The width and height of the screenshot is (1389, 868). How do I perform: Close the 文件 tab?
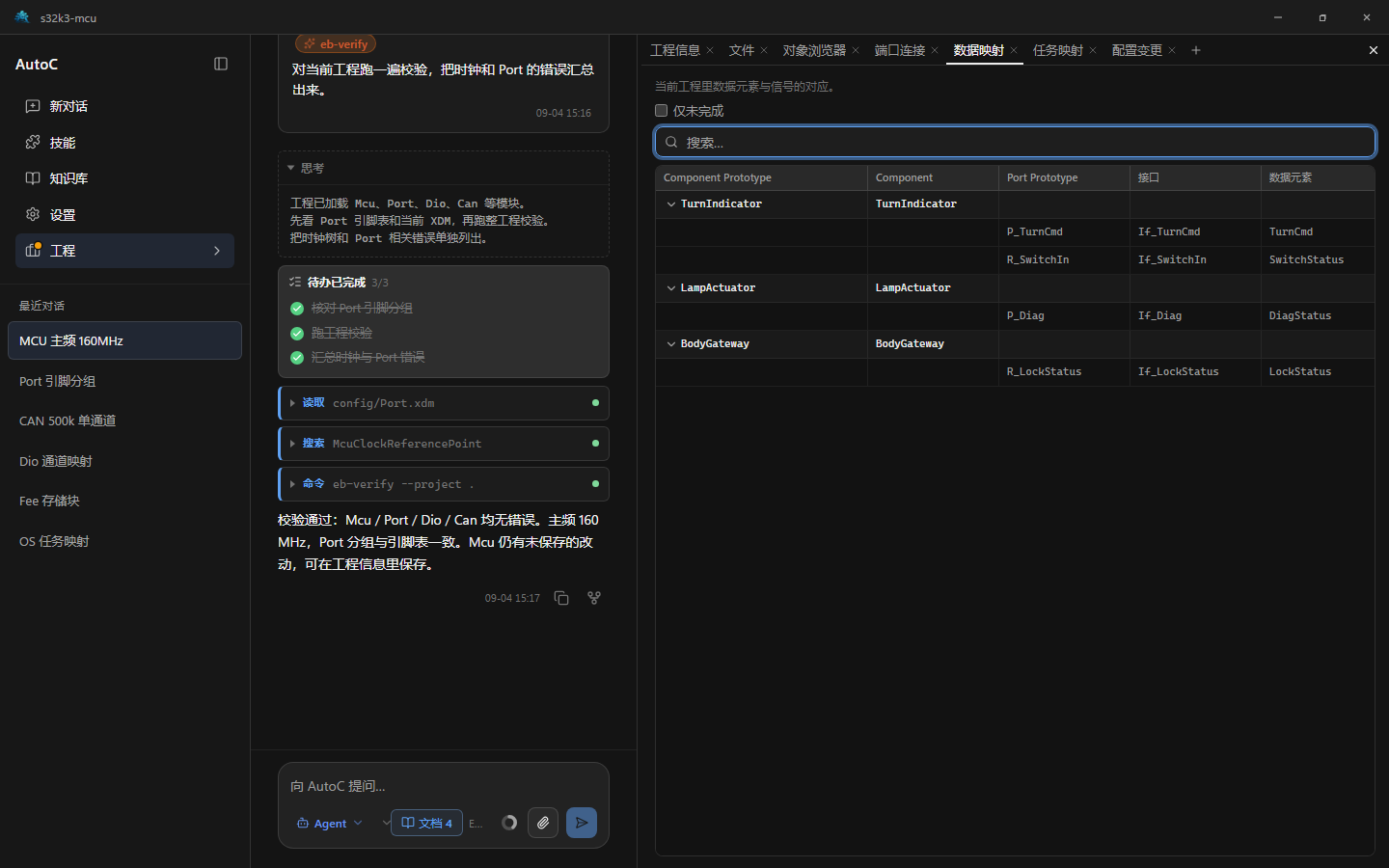(x=764, y=50)
